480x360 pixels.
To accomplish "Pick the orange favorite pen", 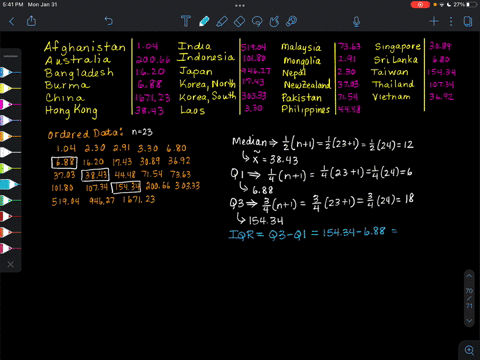I will coord(10,136).
